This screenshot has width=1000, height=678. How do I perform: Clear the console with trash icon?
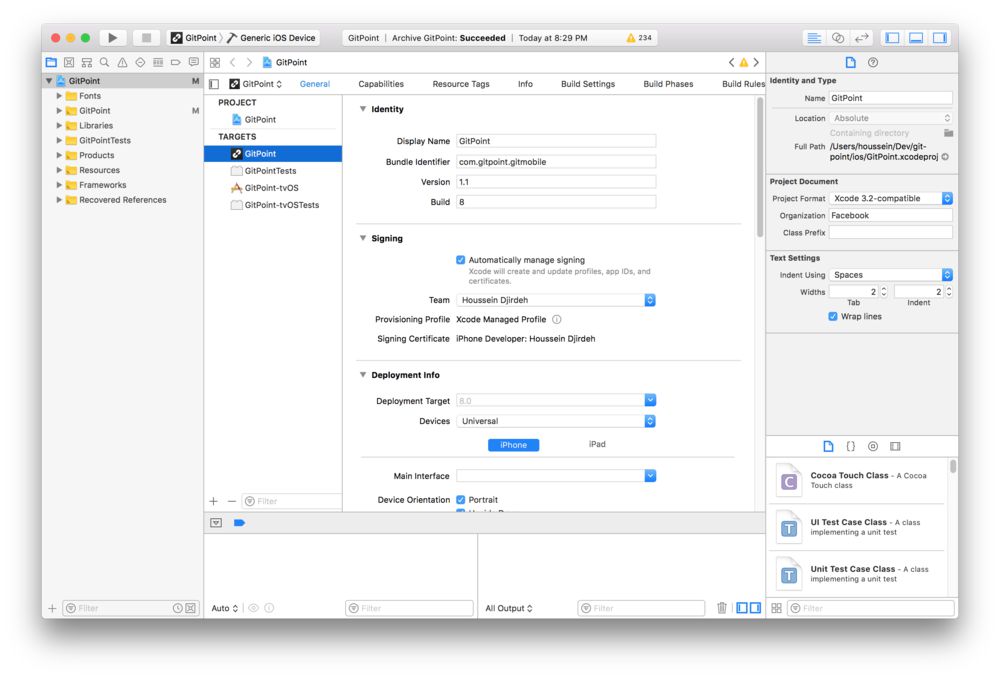click(722, 608)
